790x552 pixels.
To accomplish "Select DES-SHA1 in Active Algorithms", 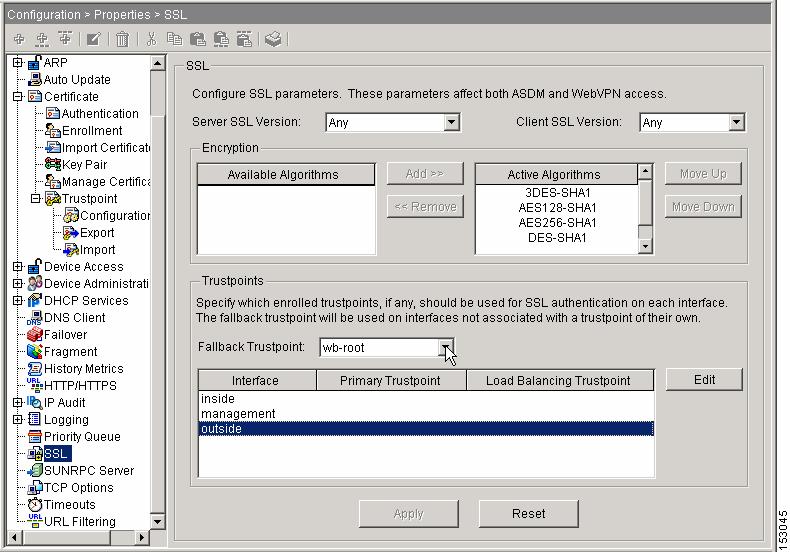I will click(x=557, y=238).
